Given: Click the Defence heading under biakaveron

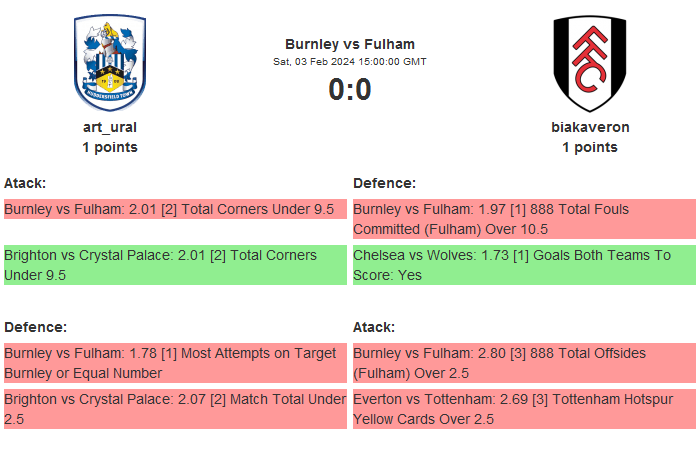Looking at the screenshot, I should point(384,183).
